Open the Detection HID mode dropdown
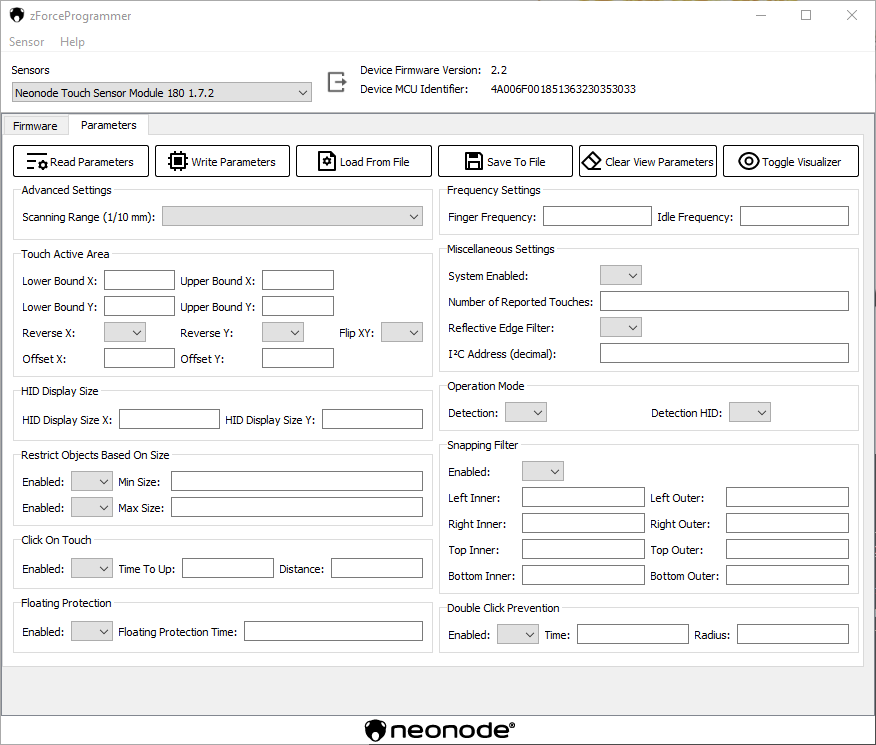Screen dimensions: 876x745 pyautogui.click(x=749, y=413)
